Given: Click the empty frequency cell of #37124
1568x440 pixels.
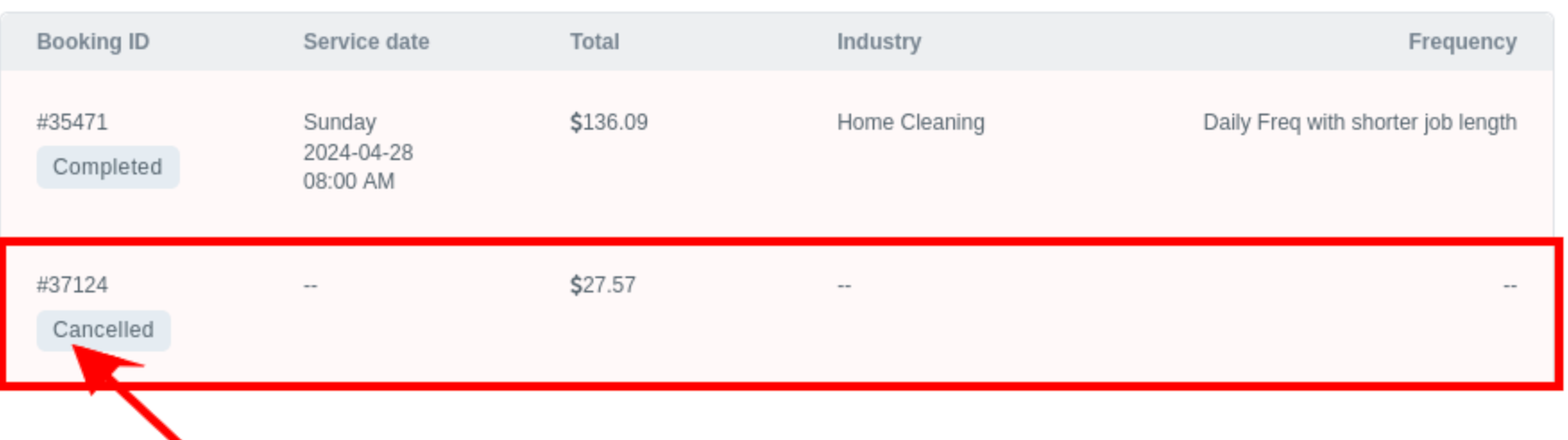Looking at the screenshot, I should point(1509,286).
